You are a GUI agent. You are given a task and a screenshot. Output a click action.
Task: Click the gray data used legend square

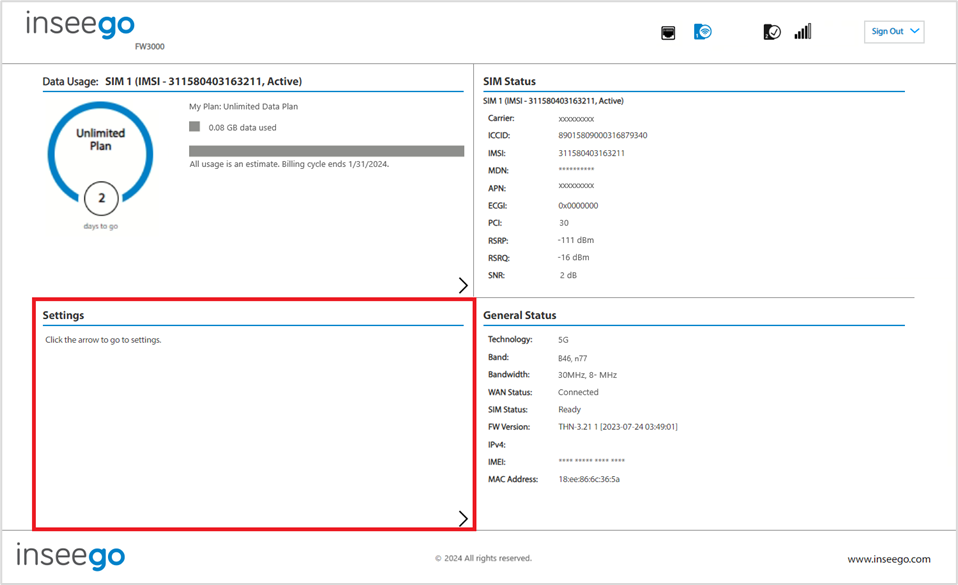[194, 127]
